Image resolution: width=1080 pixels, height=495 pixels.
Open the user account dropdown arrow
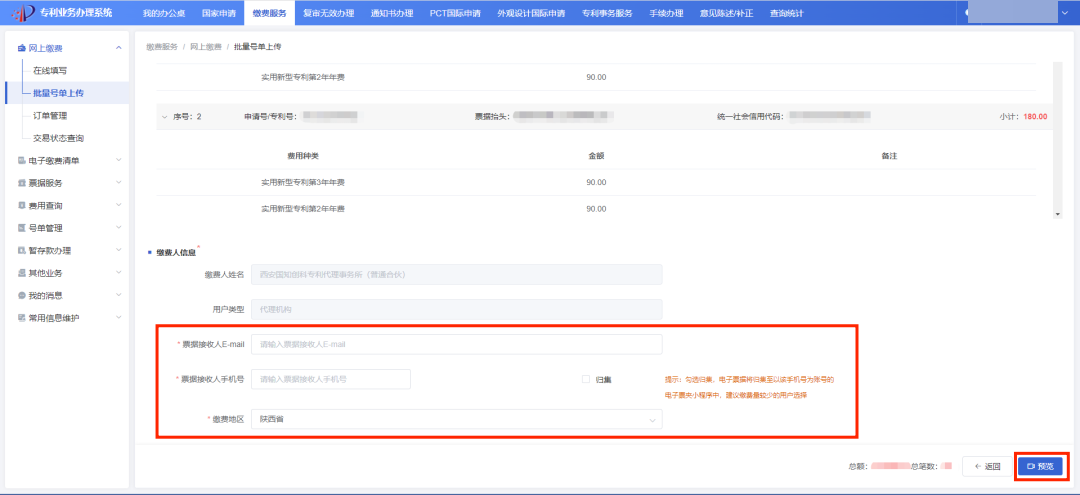[1064, 13]
